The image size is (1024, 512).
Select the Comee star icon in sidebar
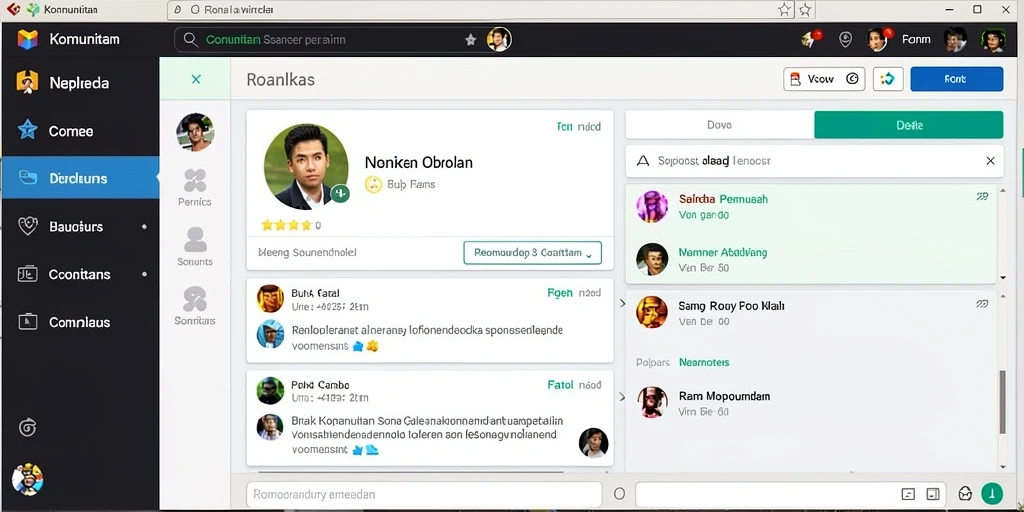pyautogui.click(x=27, y=131)
